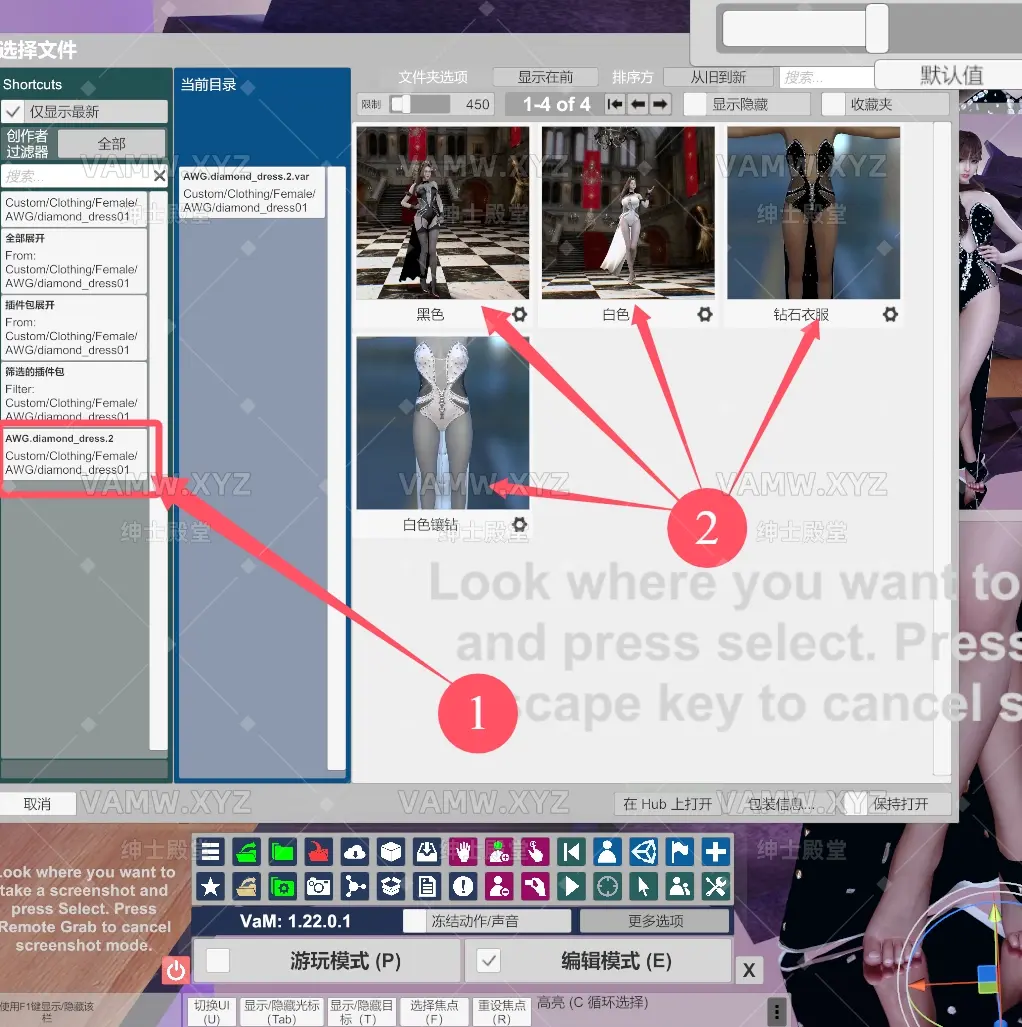
Task: Click the white plus add icon
Action: [x=716, y=852]
